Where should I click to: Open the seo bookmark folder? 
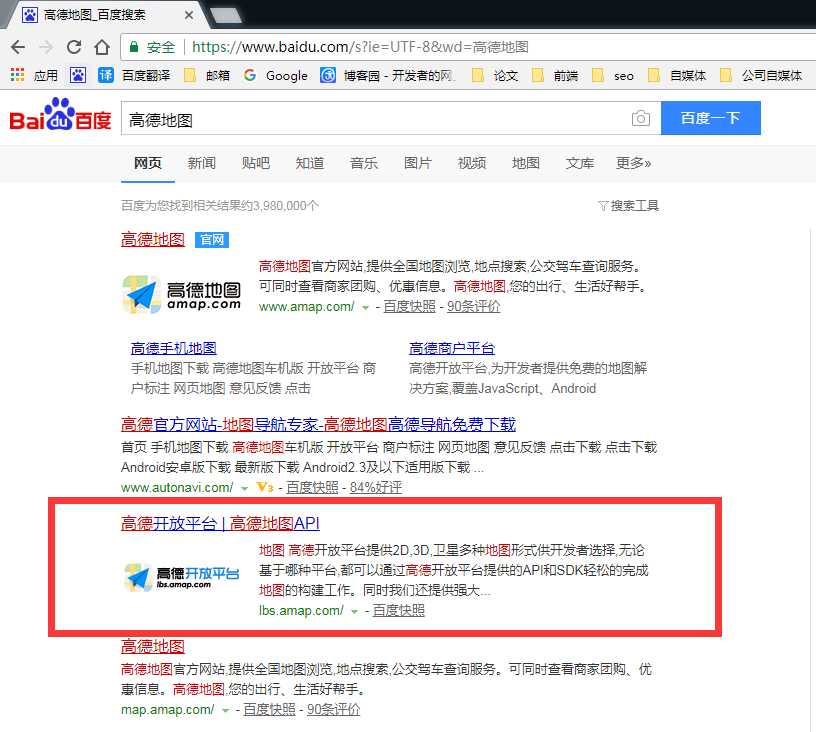[x=613, y=75]
